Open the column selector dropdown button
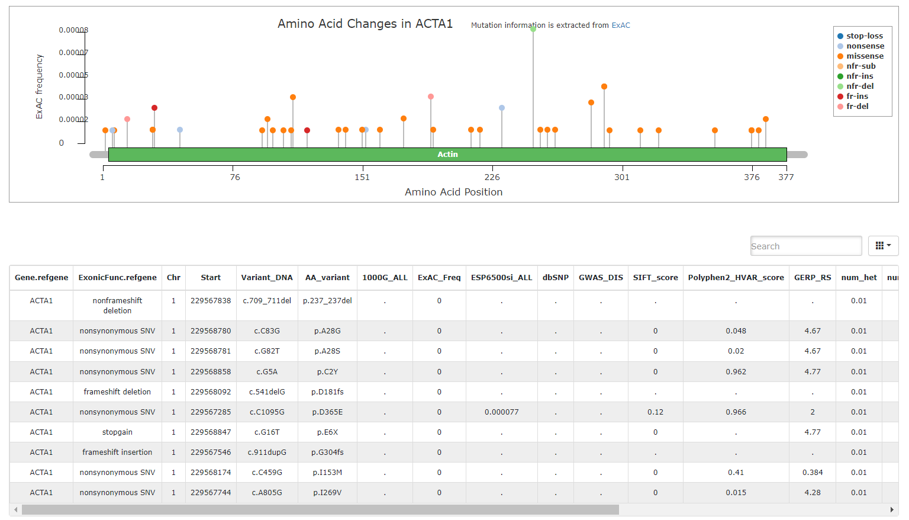909x520 pixels. (883, 245)
